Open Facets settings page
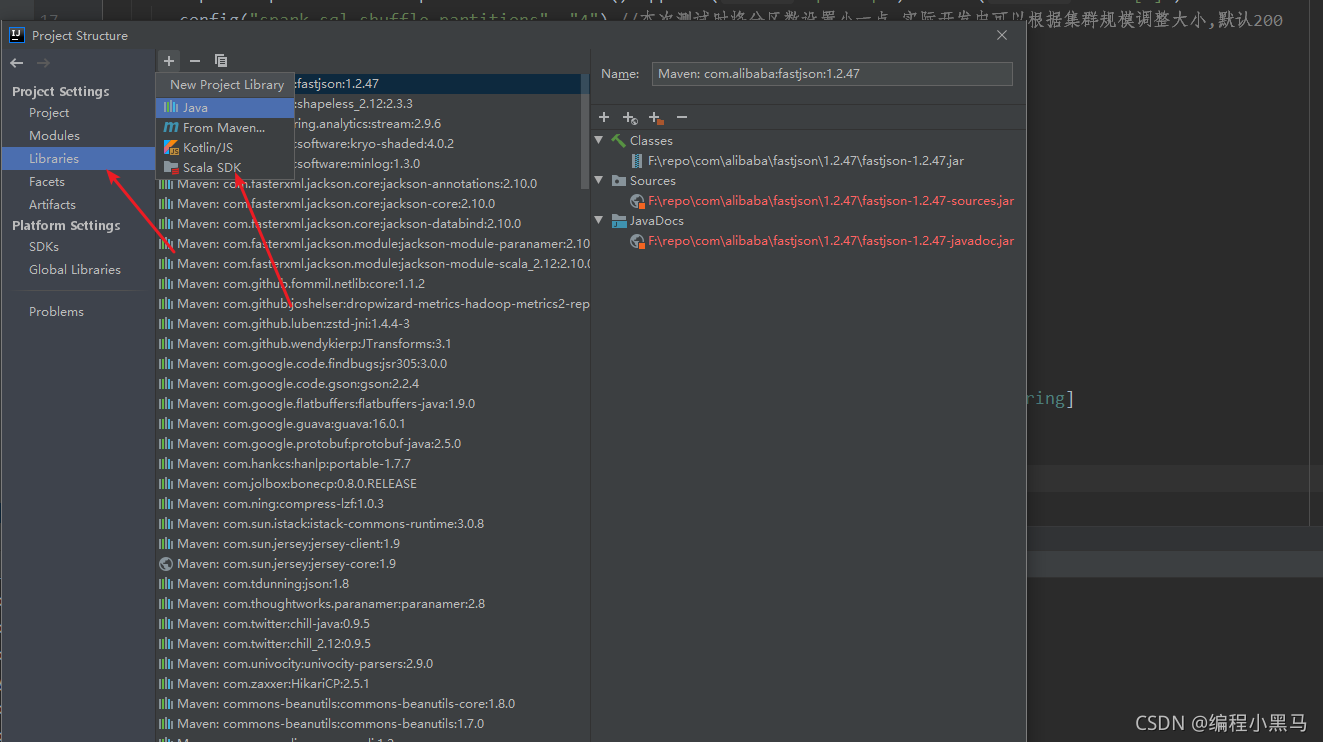Image resolution: width=1323 pixels, height=742 pixels. [x=47, y=181]
